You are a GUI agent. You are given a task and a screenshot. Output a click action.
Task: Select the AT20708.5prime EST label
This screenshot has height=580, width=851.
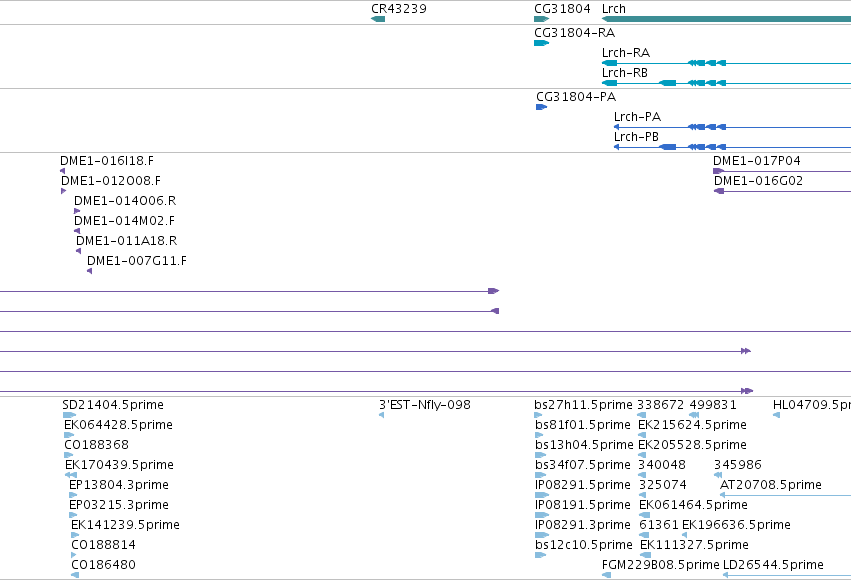click(771, 485)
